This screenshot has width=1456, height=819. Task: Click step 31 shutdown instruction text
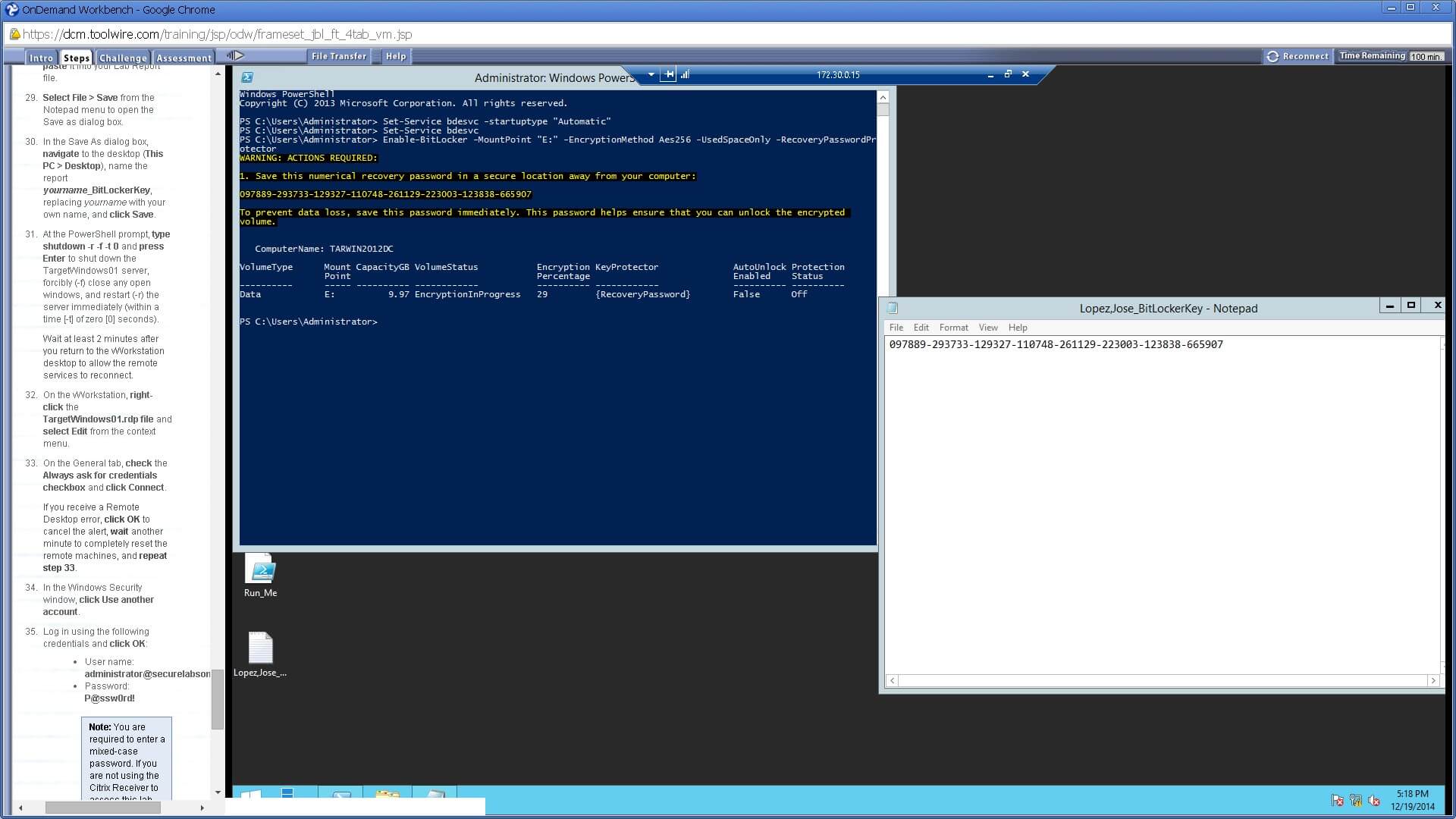[x=106, y=277]
